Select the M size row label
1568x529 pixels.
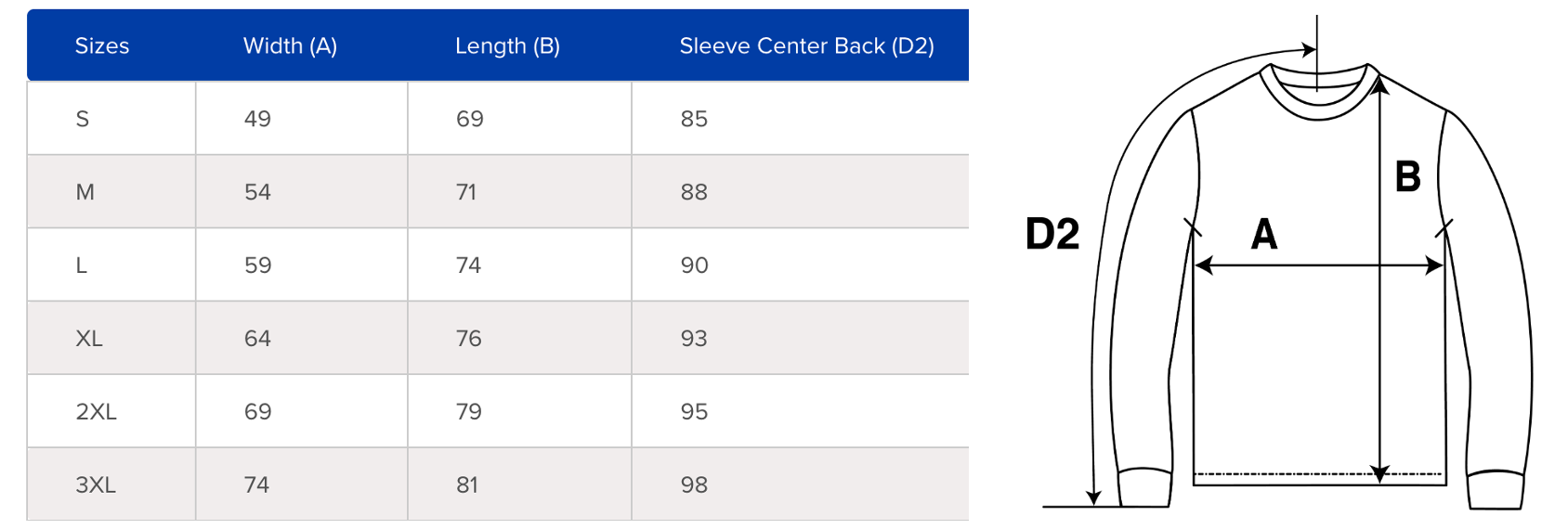[85, 192]
